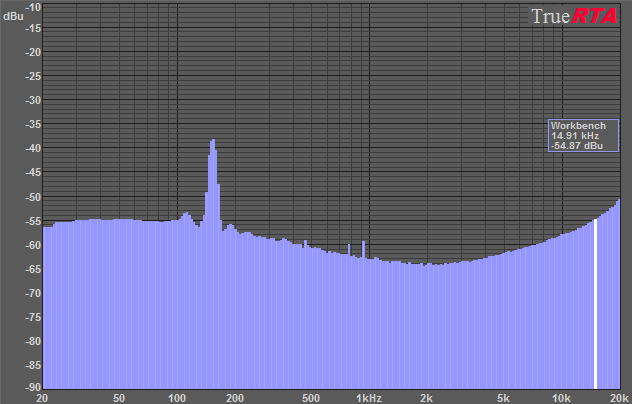The image size is (632, 404).
Task: Click the 'dBu' axis unit label
Action: tap(13, 16)
